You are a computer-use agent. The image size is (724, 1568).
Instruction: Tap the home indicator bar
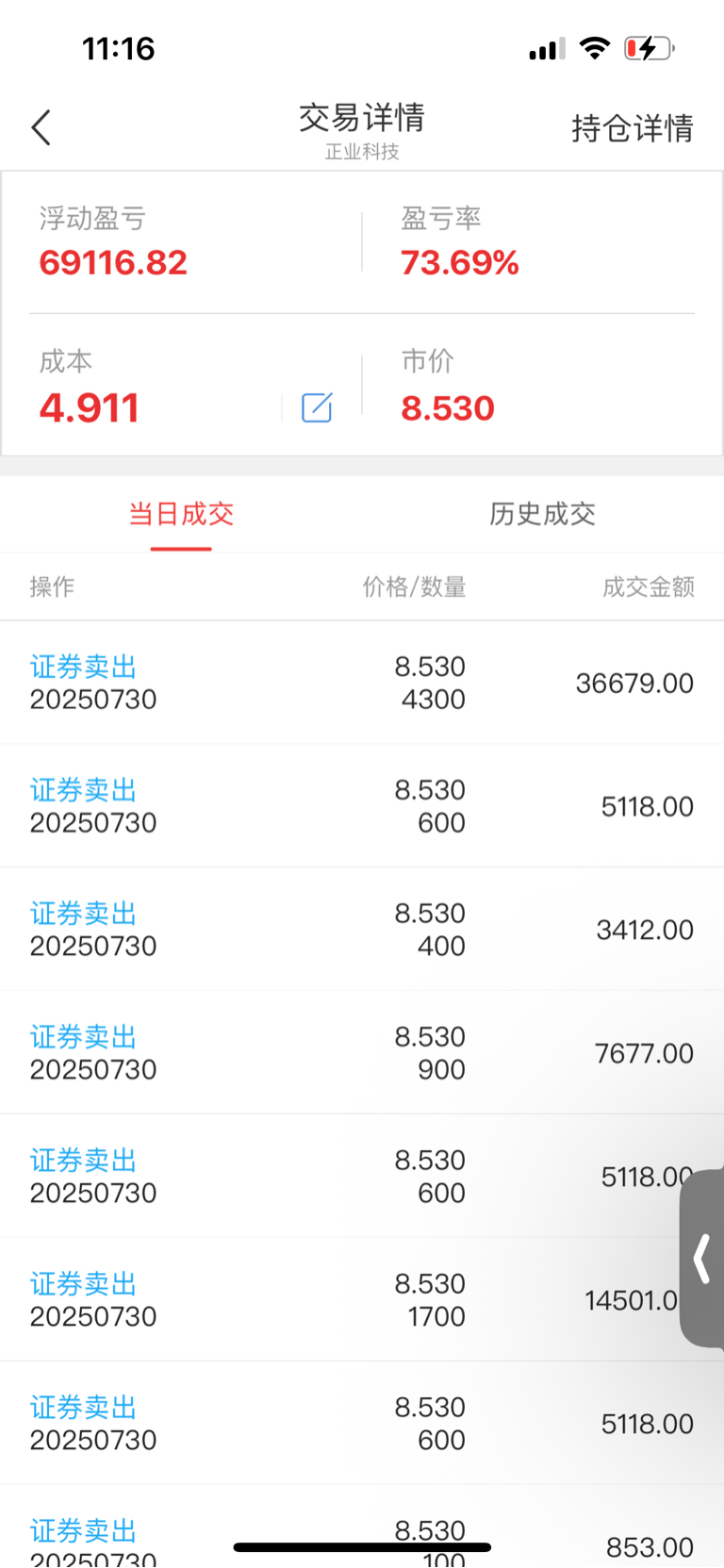click(362, 1547)
